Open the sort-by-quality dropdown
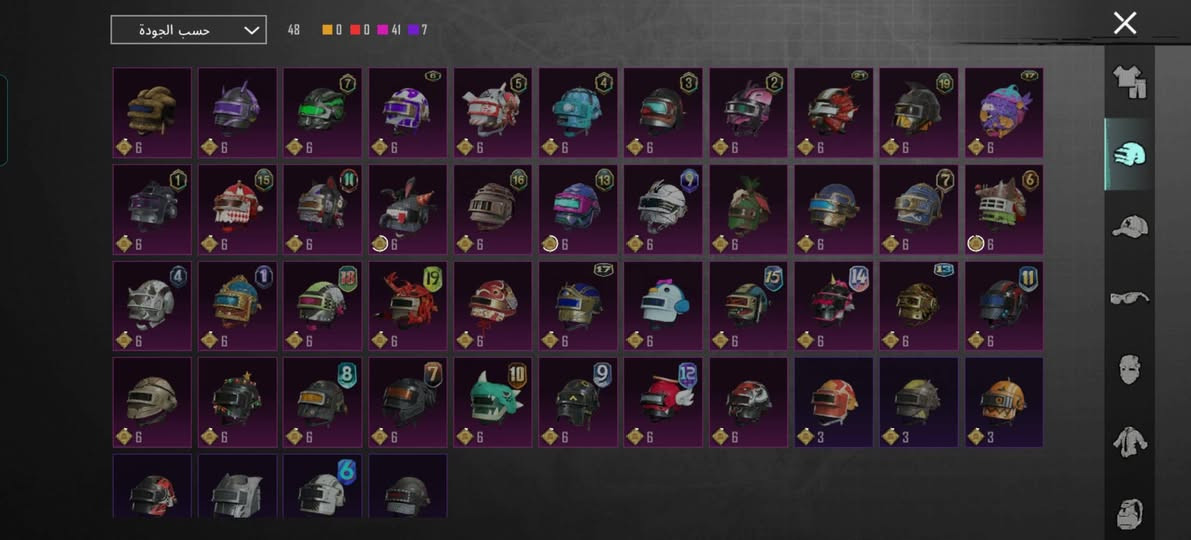 point(188,30)
